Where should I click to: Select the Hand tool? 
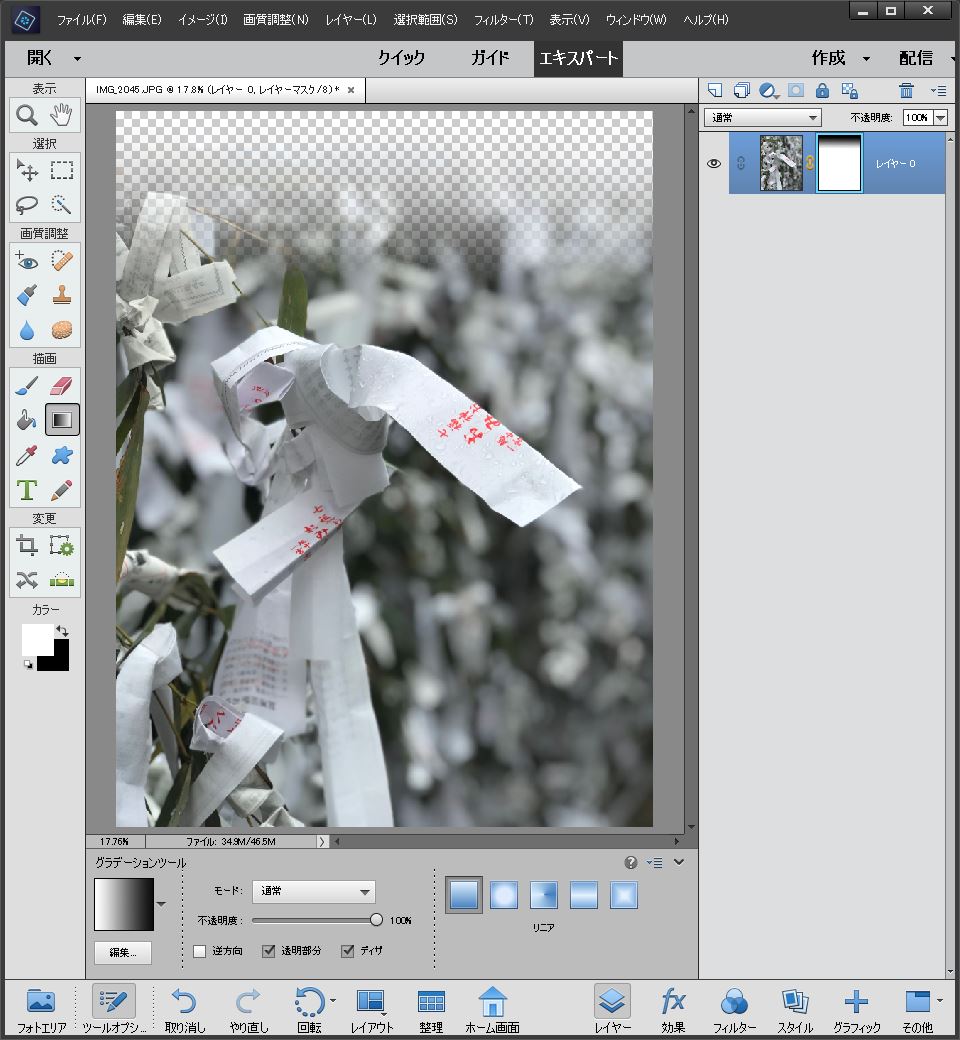click(62, 116)
